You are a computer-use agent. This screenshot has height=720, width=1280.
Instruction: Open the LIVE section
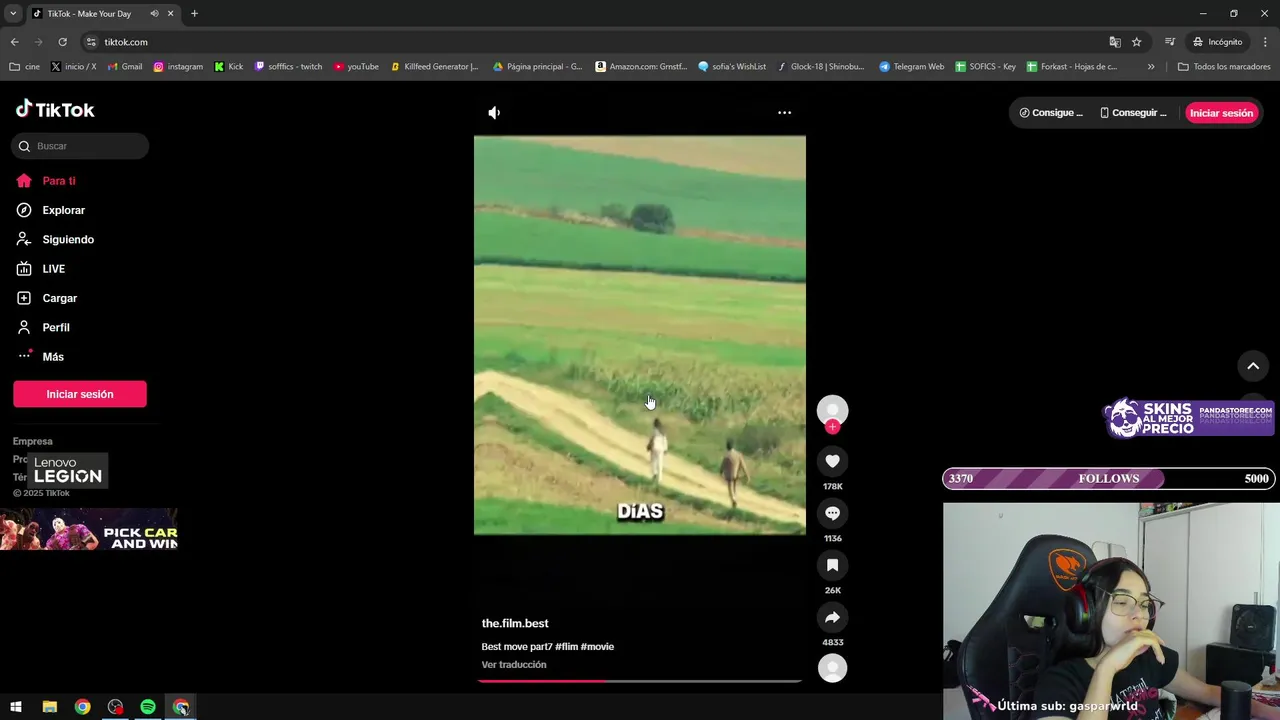click(53, 269)
